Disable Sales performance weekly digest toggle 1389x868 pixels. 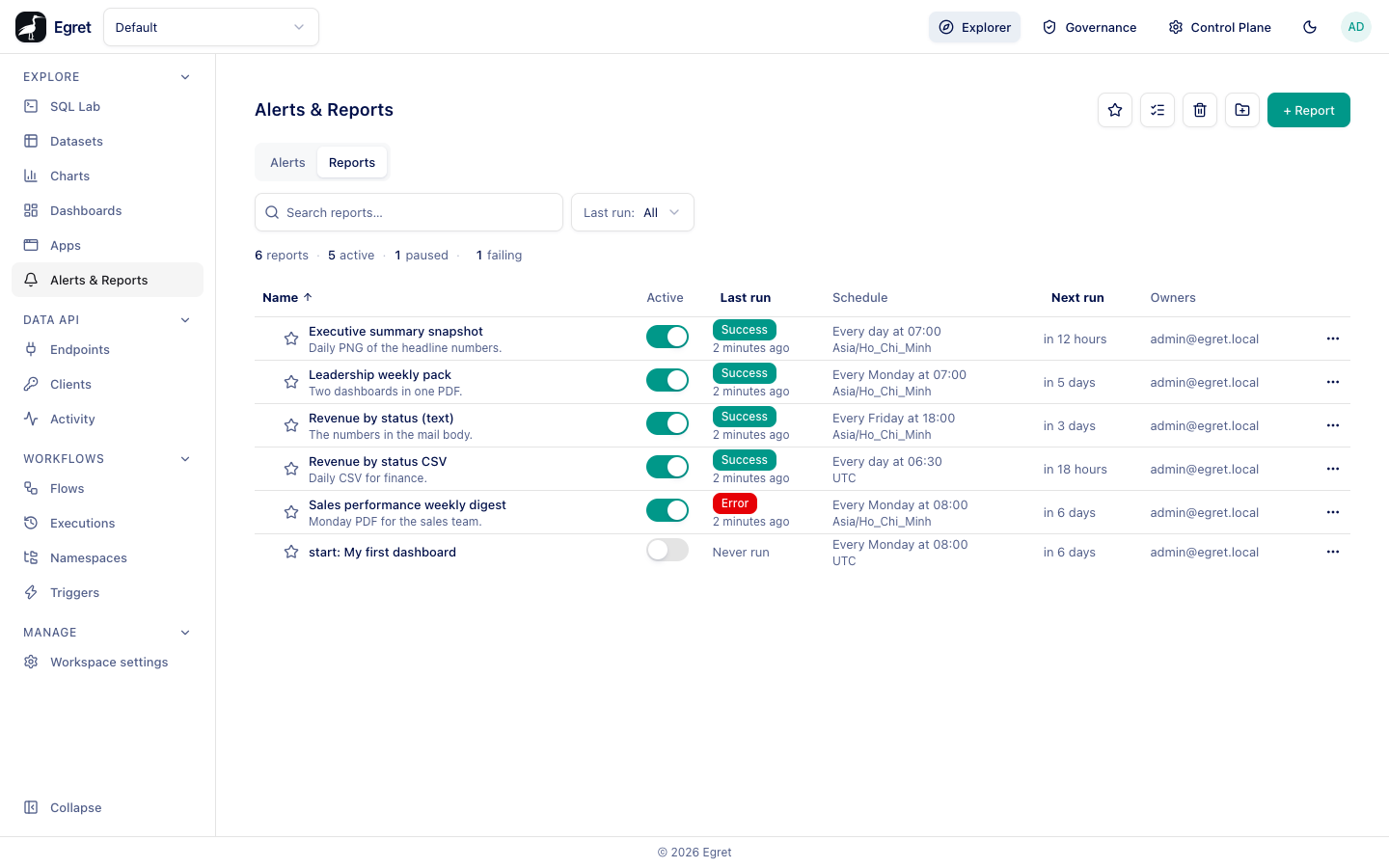tap(667, 510)
